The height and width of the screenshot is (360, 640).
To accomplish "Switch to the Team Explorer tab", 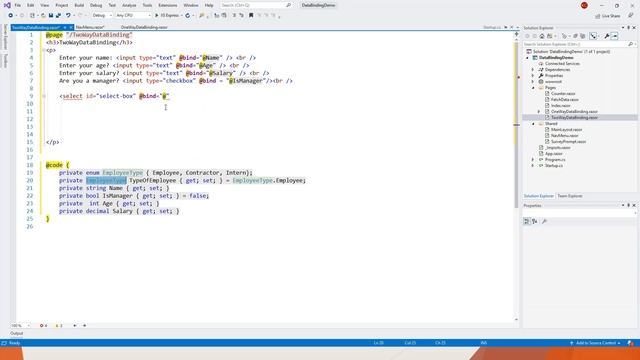I will point(570,196).
